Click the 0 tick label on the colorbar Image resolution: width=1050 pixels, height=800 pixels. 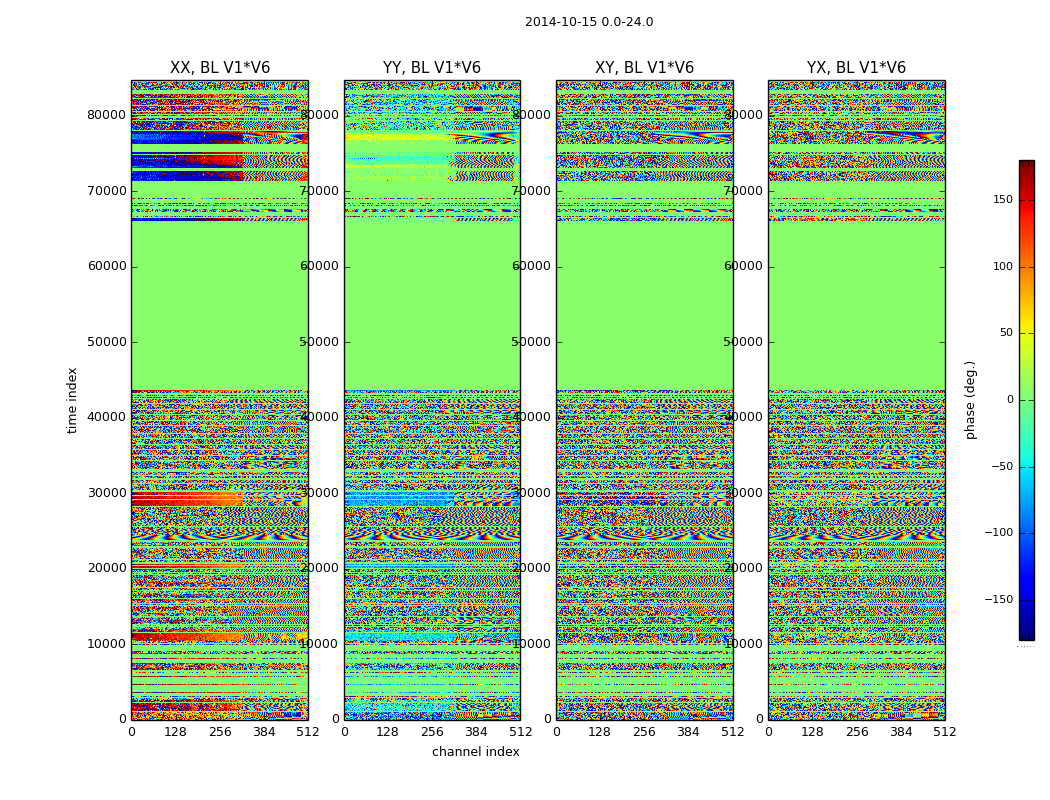click(x=1010, y=400)
